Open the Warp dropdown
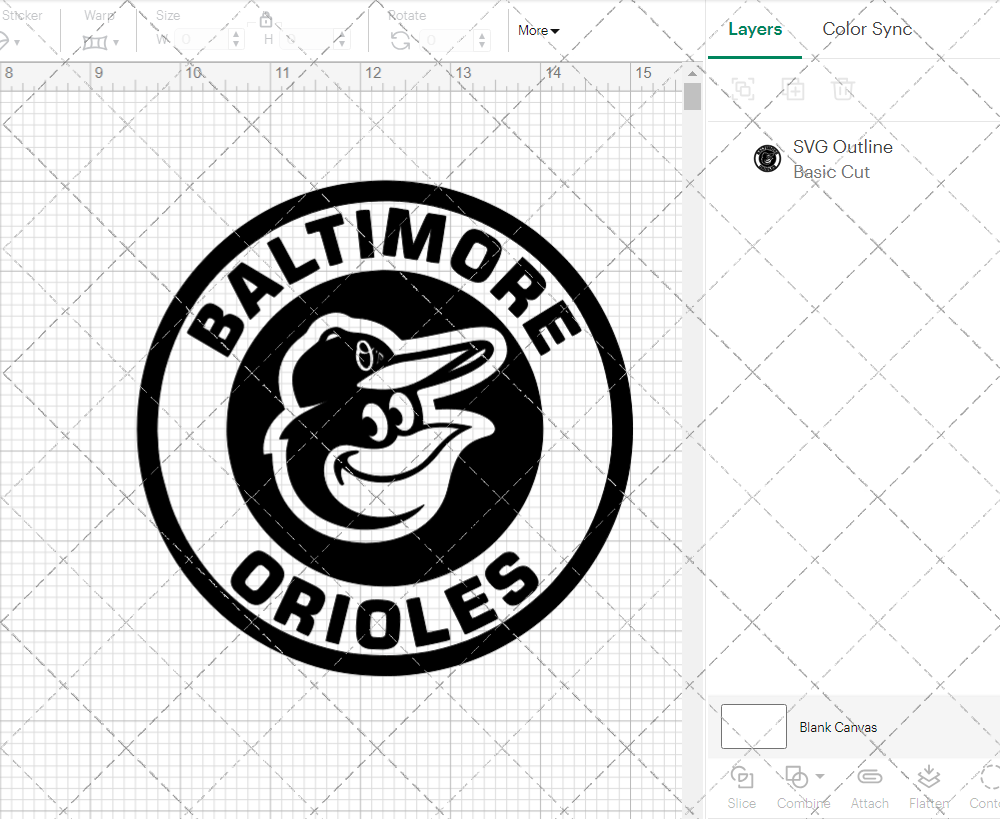 coord(101,42)
